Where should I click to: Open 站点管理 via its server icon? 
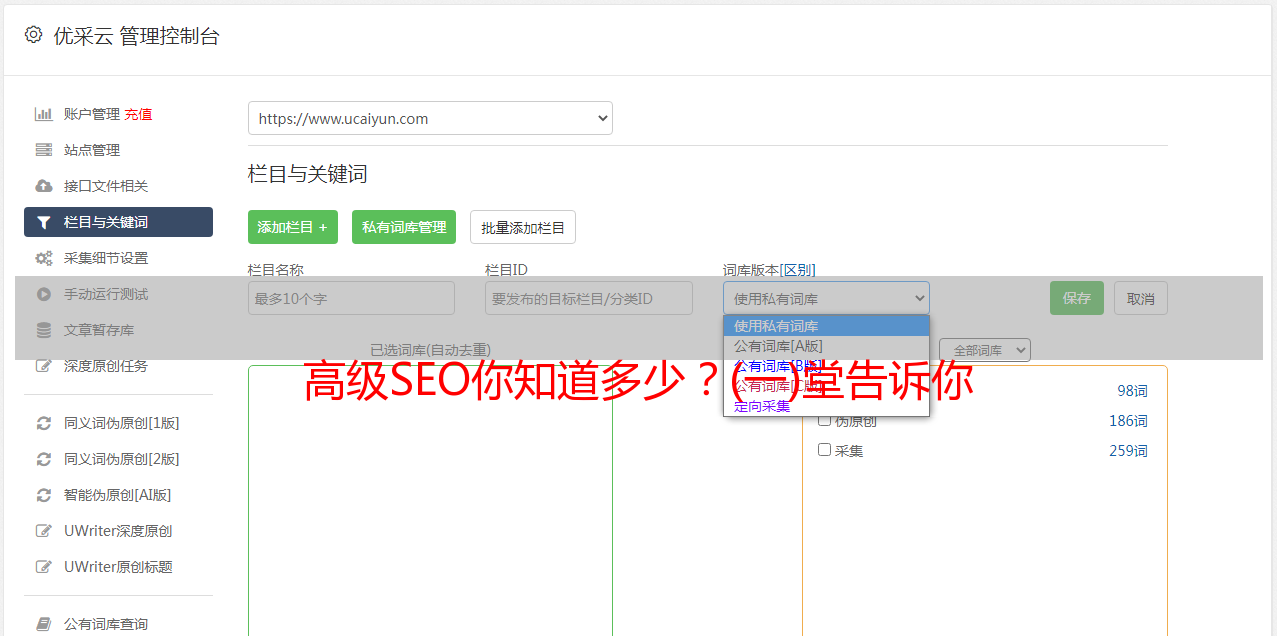coord(43,150)
